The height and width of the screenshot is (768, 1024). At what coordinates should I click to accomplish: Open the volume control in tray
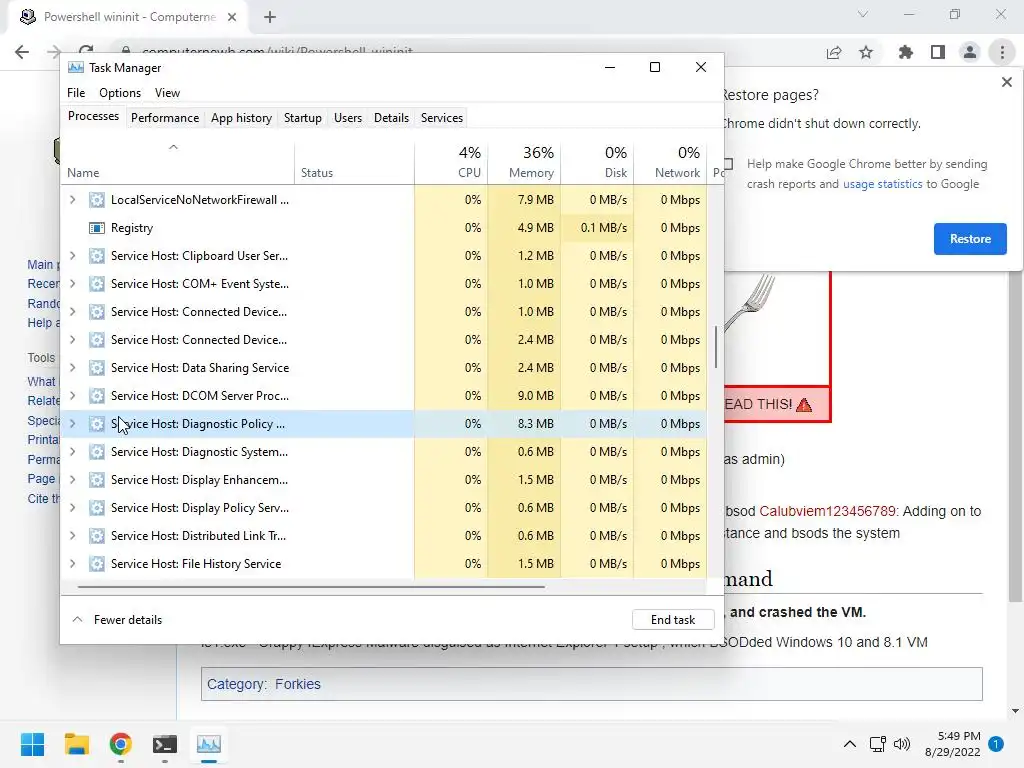902,744
